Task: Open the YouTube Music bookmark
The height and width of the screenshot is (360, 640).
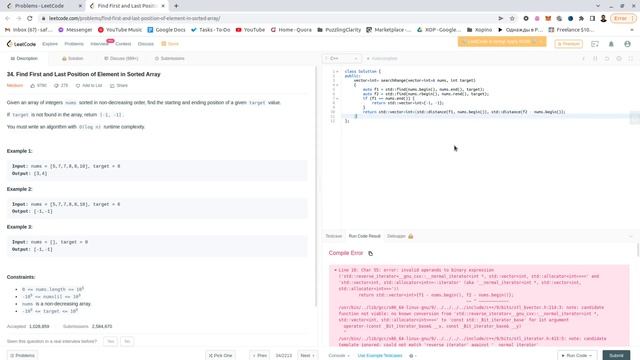Action: (x=120, y=30)
